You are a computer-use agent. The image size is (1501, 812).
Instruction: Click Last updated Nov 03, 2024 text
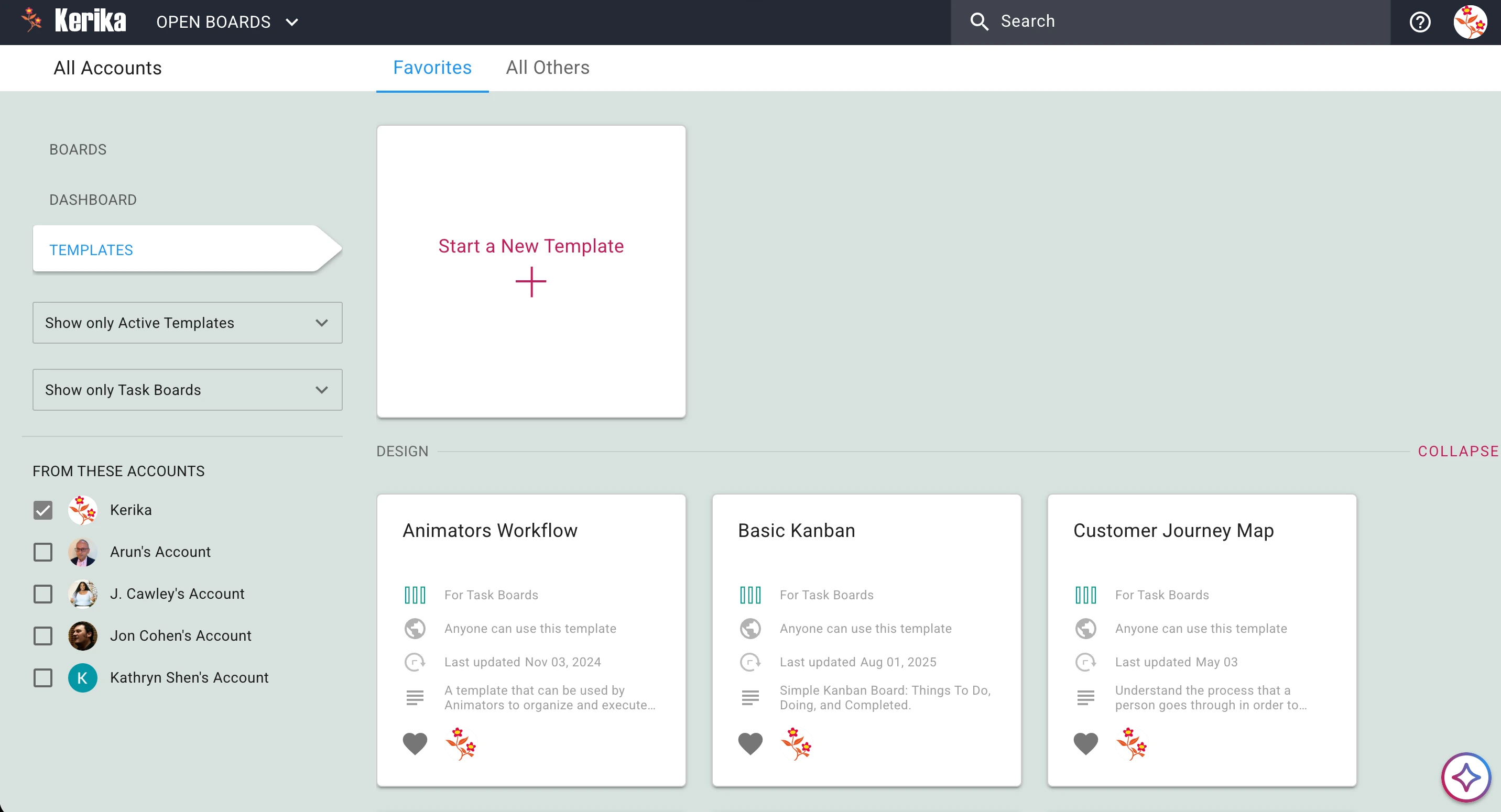point(522,662)
